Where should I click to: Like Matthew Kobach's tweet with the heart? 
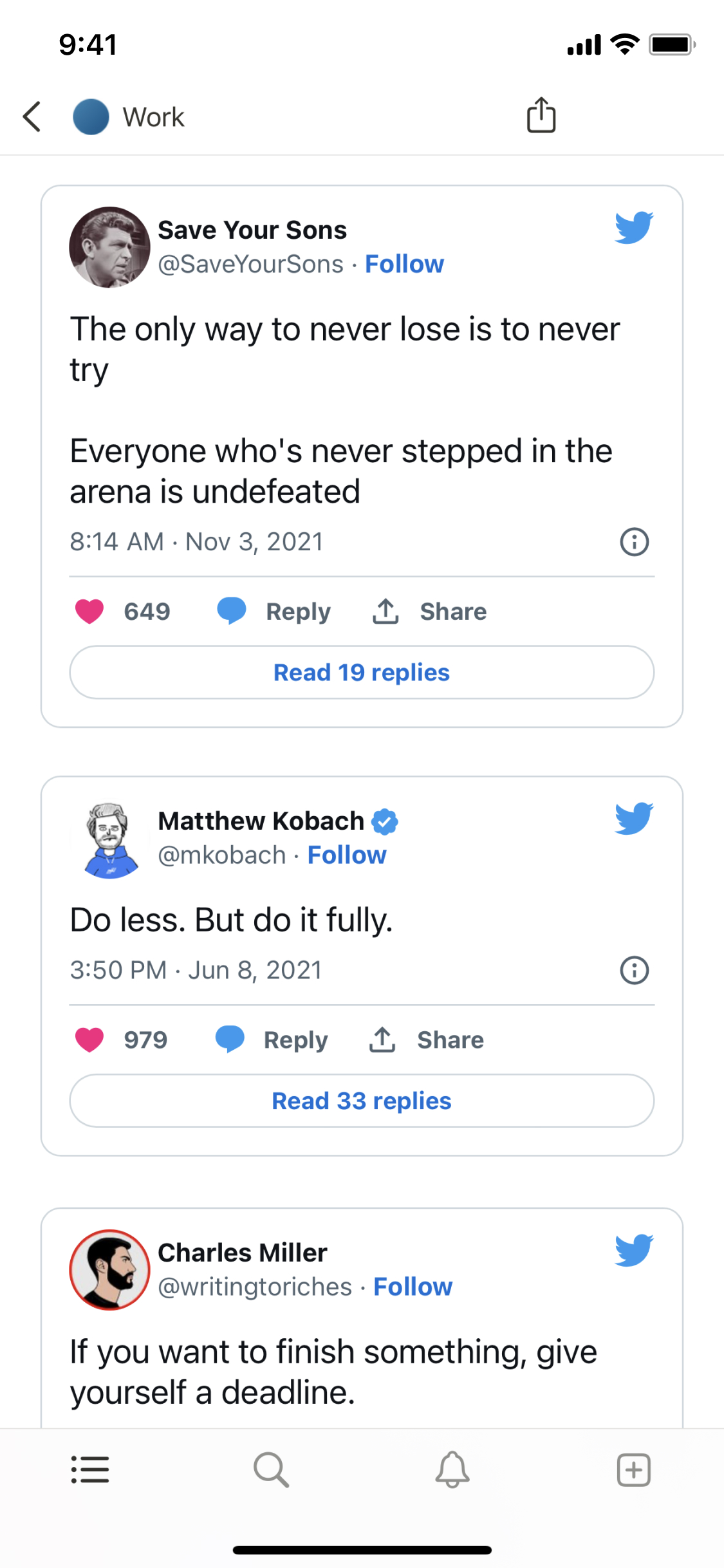click(89, 1040)
